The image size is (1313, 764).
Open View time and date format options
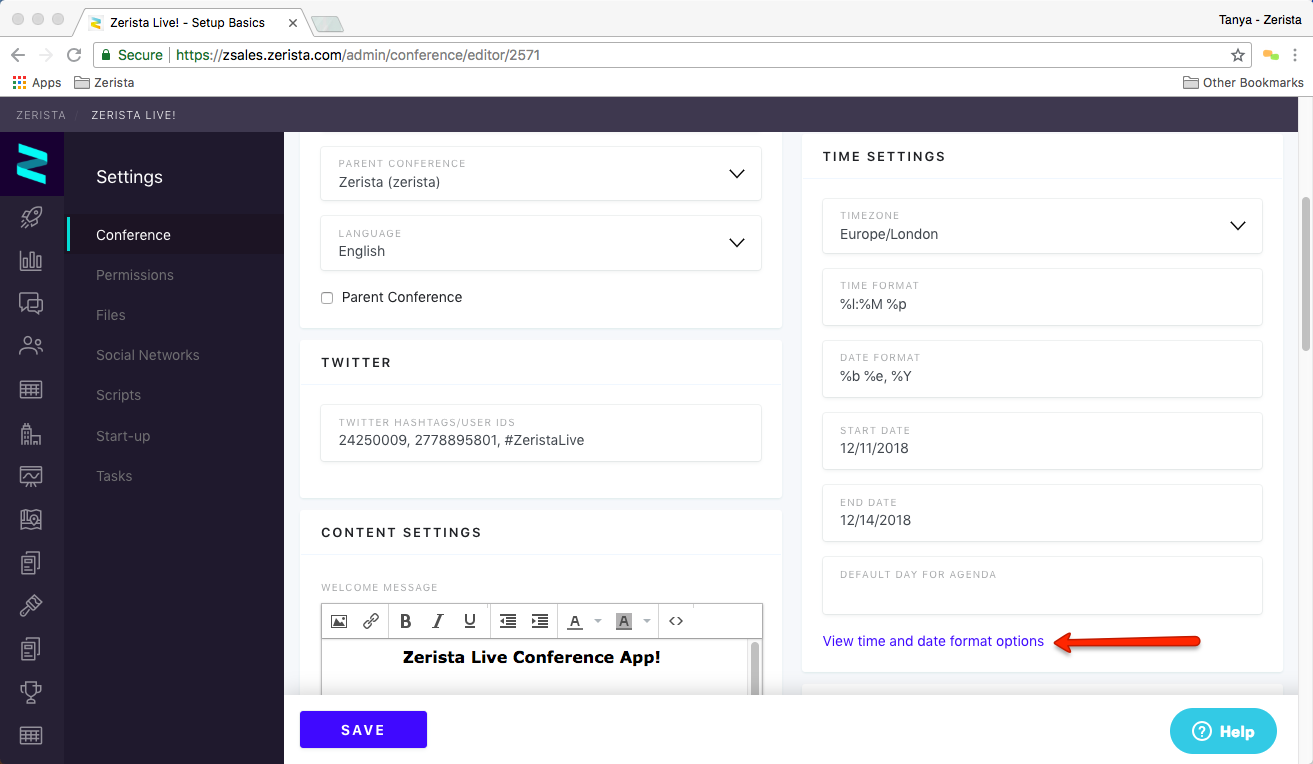pos(933,641)
